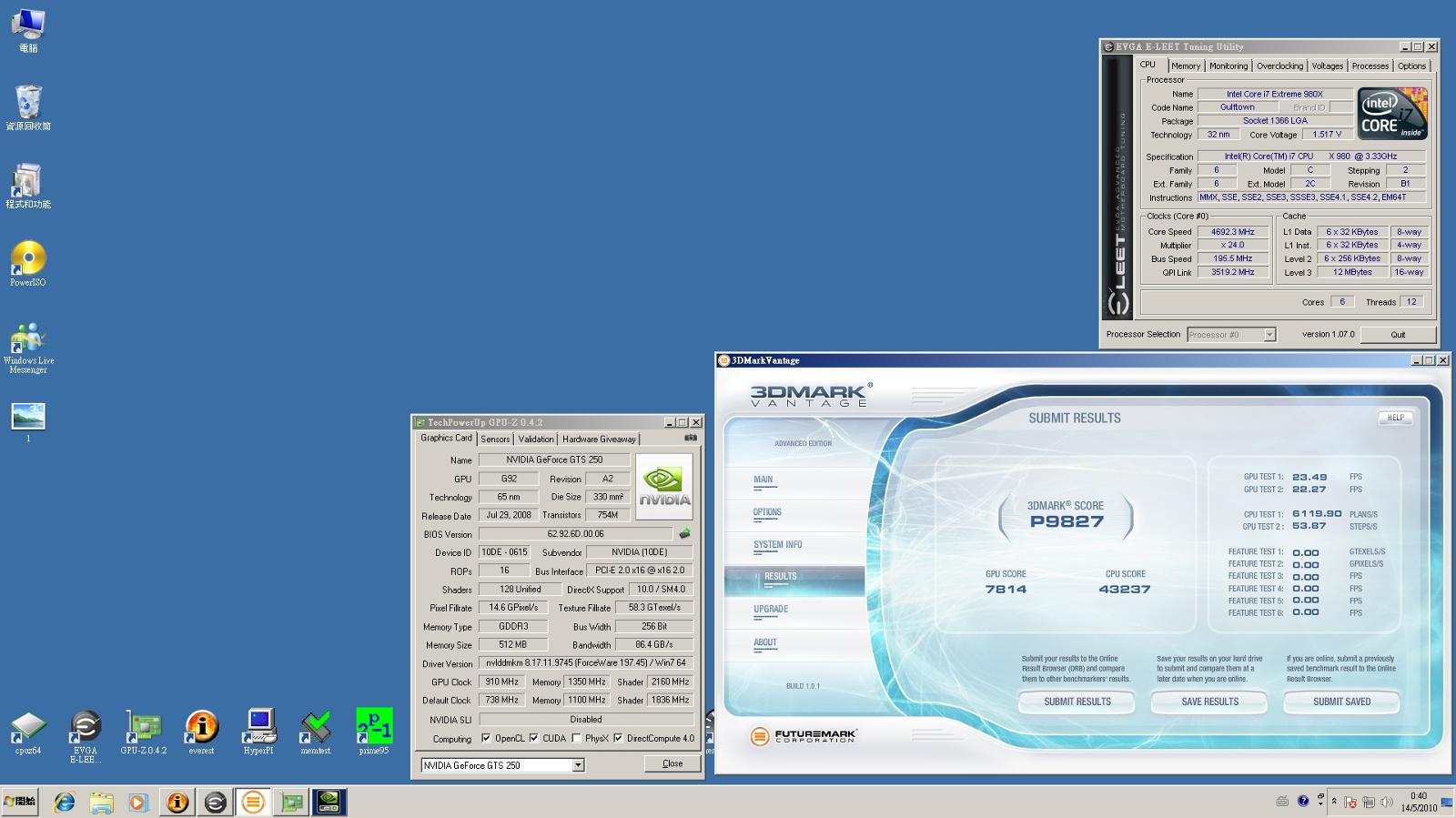Open the Processes tab in E-LEET

pos(1370,66)
